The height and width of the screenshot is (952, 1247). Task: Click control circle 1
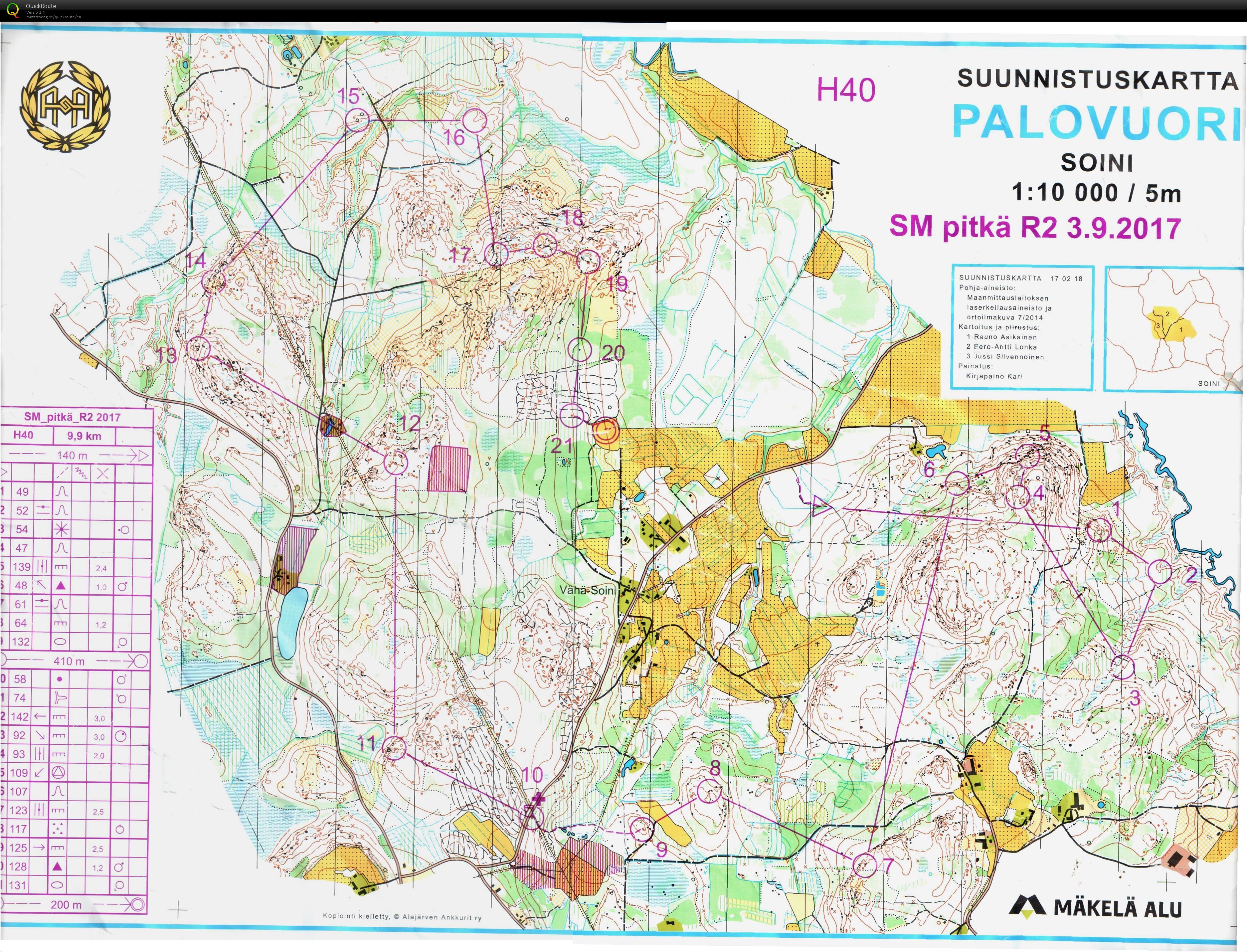pyautogui.click(x=1099, y=530)
